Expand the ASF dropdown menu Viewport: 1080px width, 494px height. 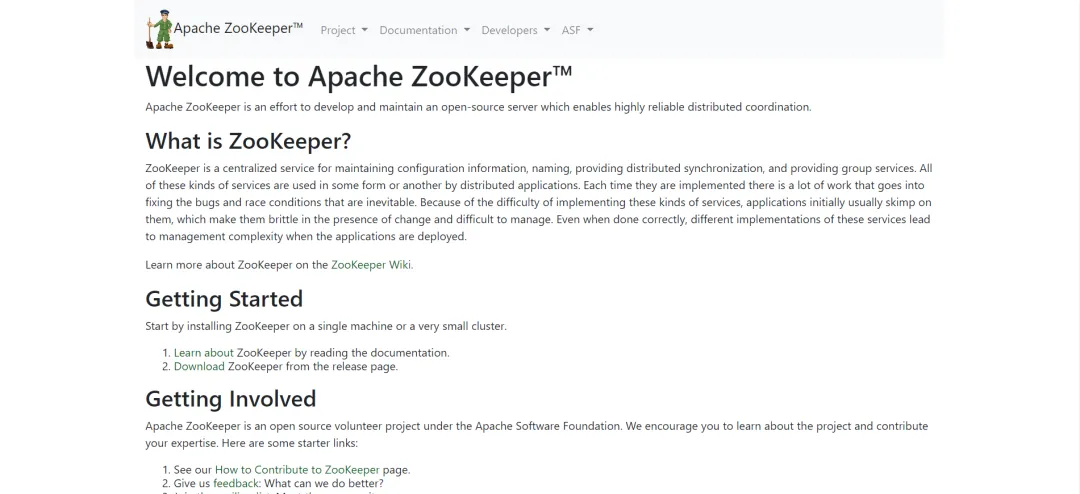(x=577, y=30)
